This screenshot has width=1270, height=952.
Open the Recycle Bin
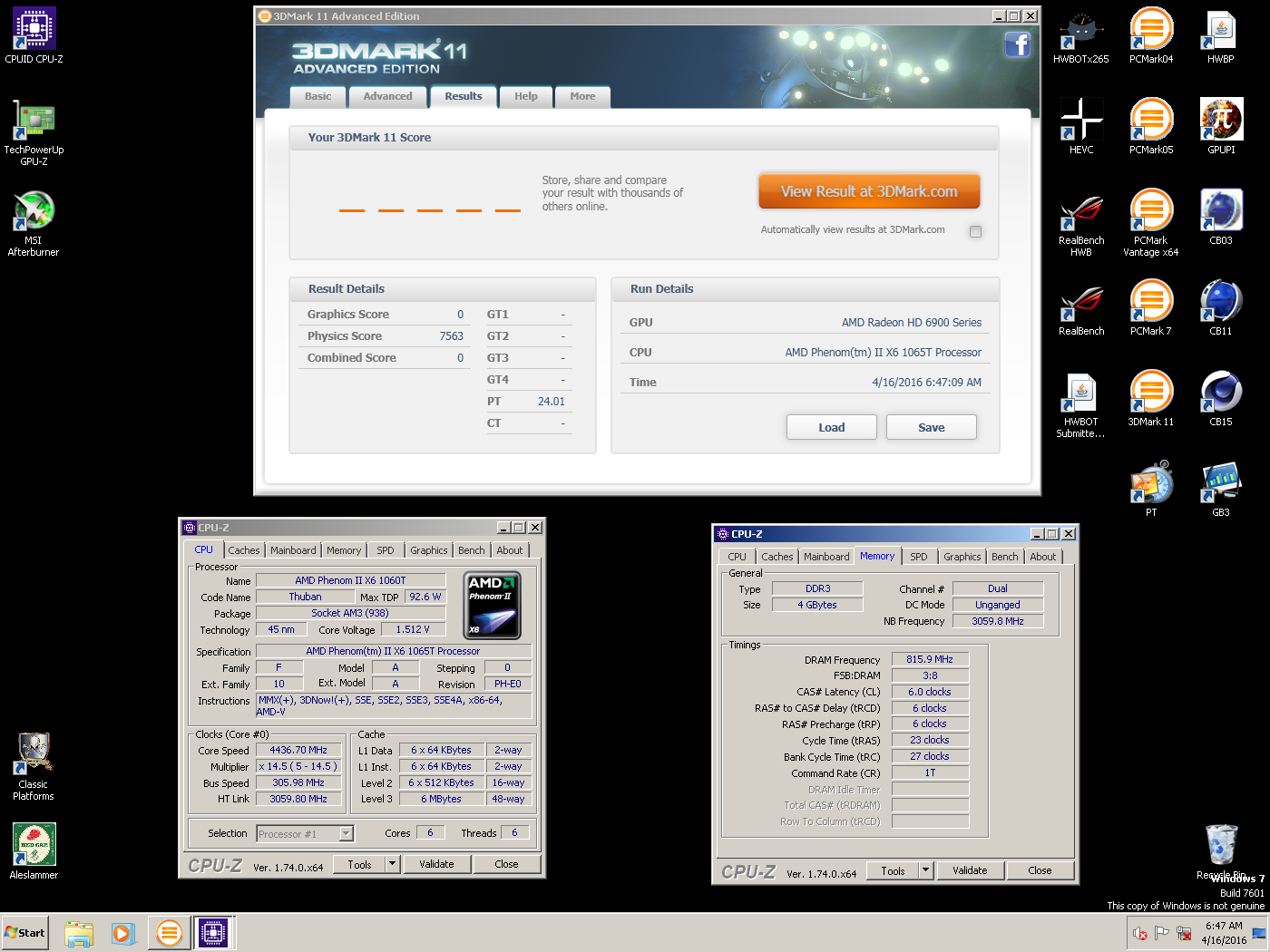click(x=1221, y=851)
